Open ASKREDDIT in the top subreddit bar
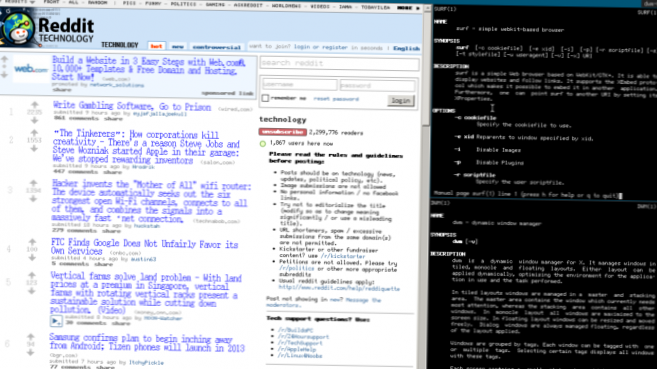 248,5
